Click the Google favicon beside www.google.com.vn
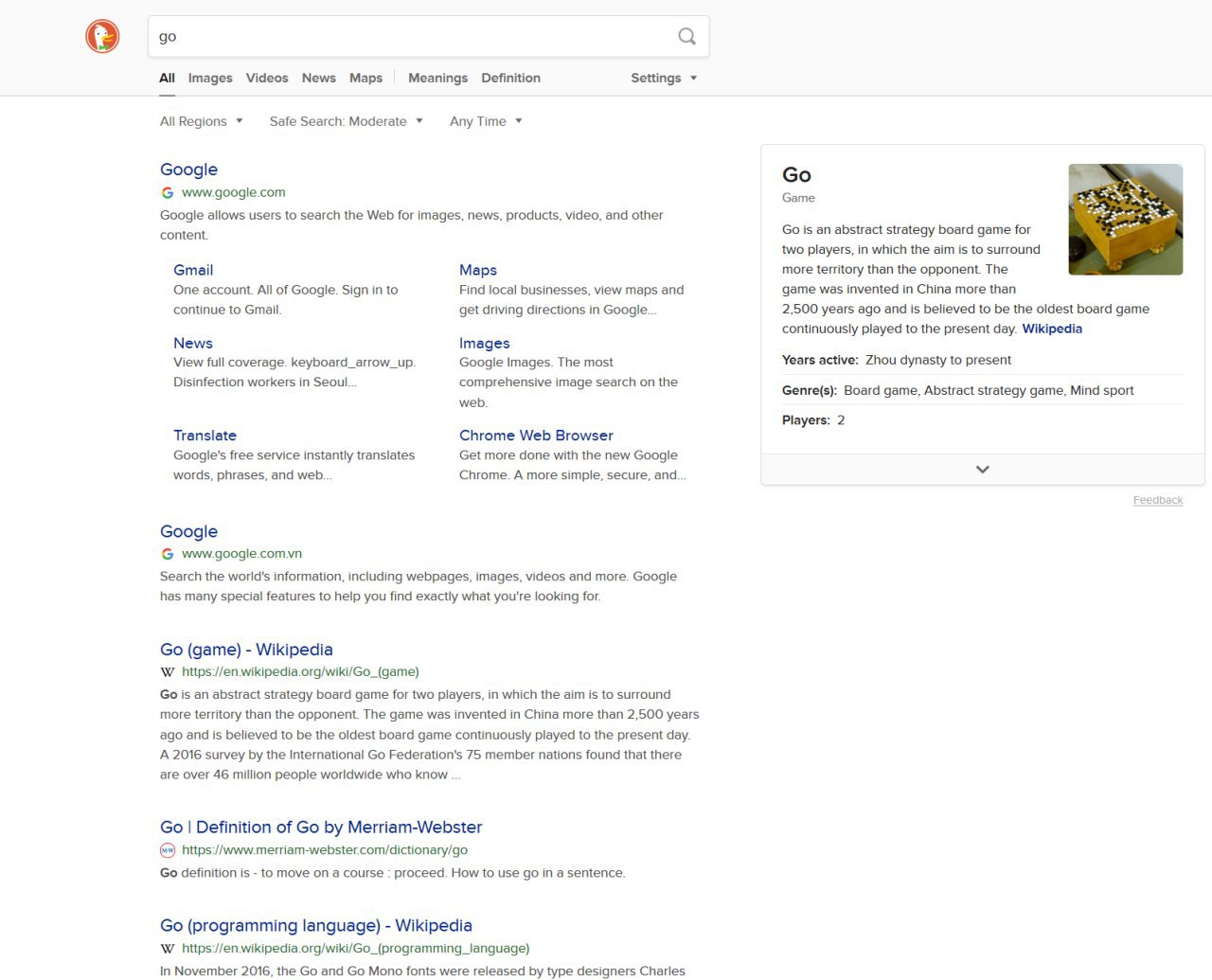Screen dimensions: 1212x980 [x=168, y=554]
